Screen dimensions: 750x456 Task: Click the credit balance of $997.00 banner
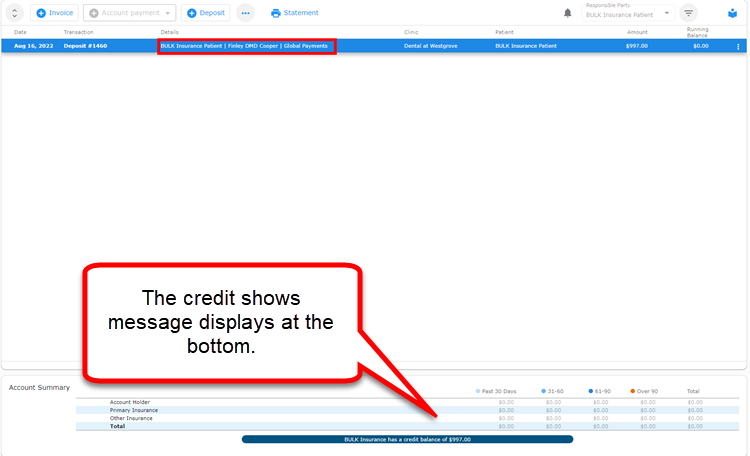point(408,439)
